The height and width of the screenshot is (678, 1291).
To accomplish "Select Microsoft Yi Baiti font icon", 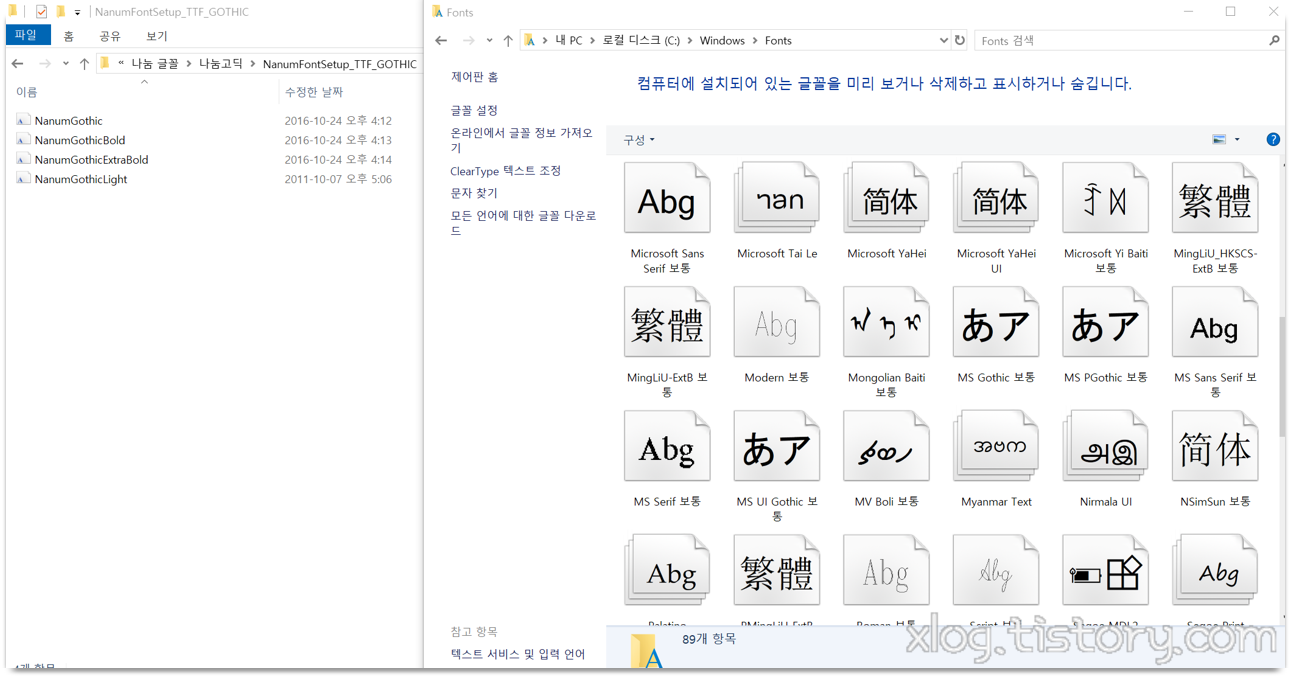I will [1105, 199].
